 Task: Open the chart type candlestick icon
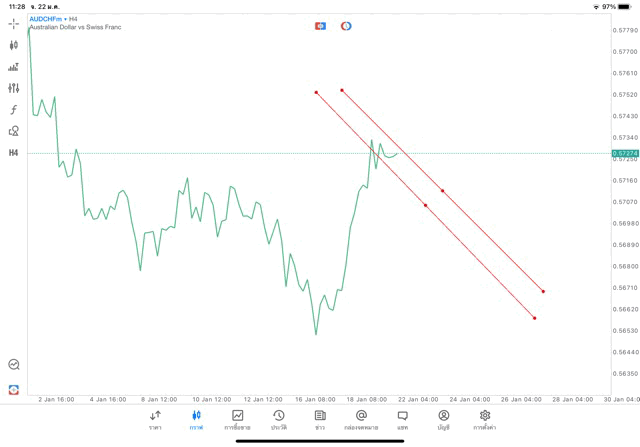[14, 45]
